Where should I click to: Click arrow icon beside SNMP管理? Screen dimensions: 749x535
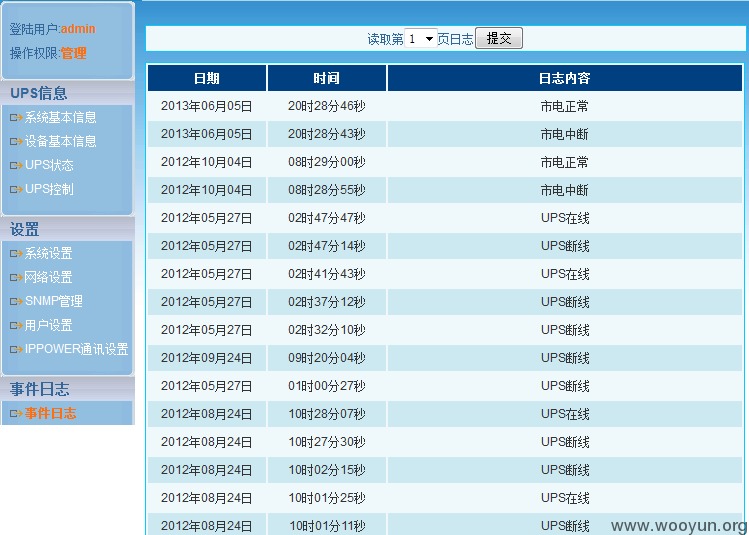click(16, 301)
